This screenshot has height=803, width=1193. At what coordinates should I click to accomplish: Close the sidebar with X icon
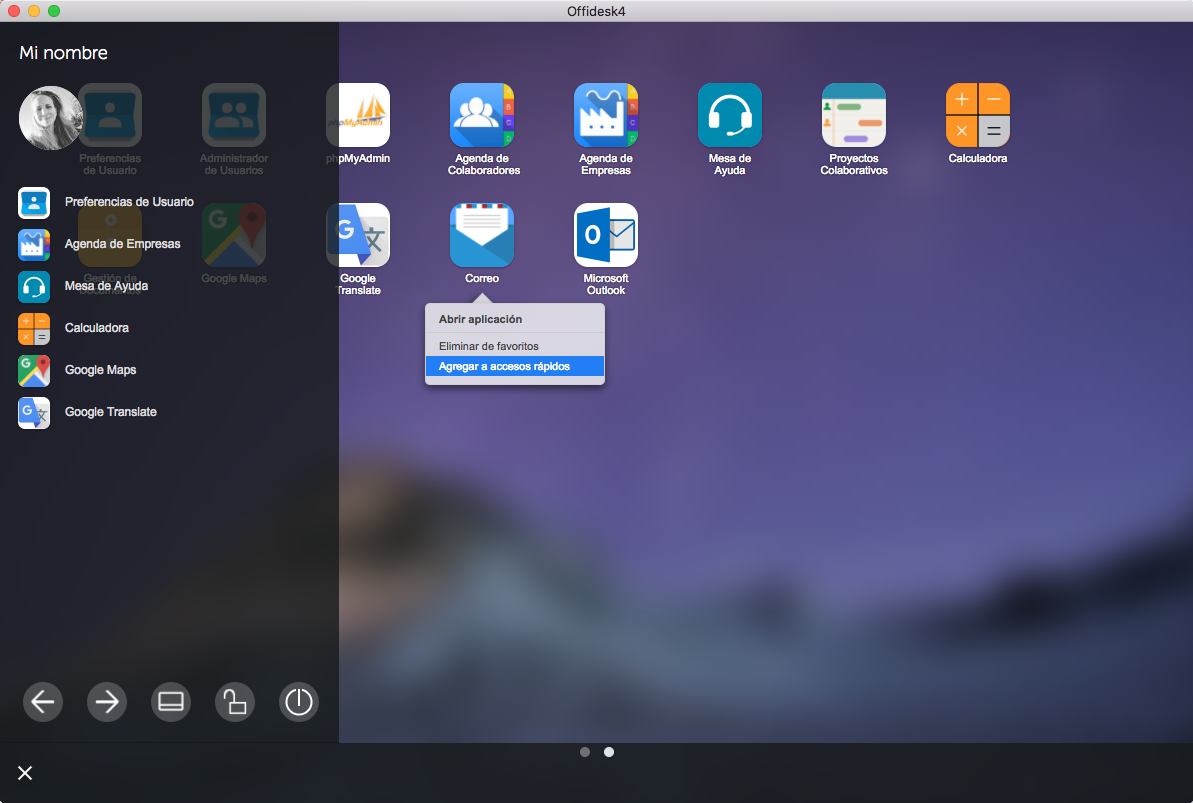pos(25,773)
